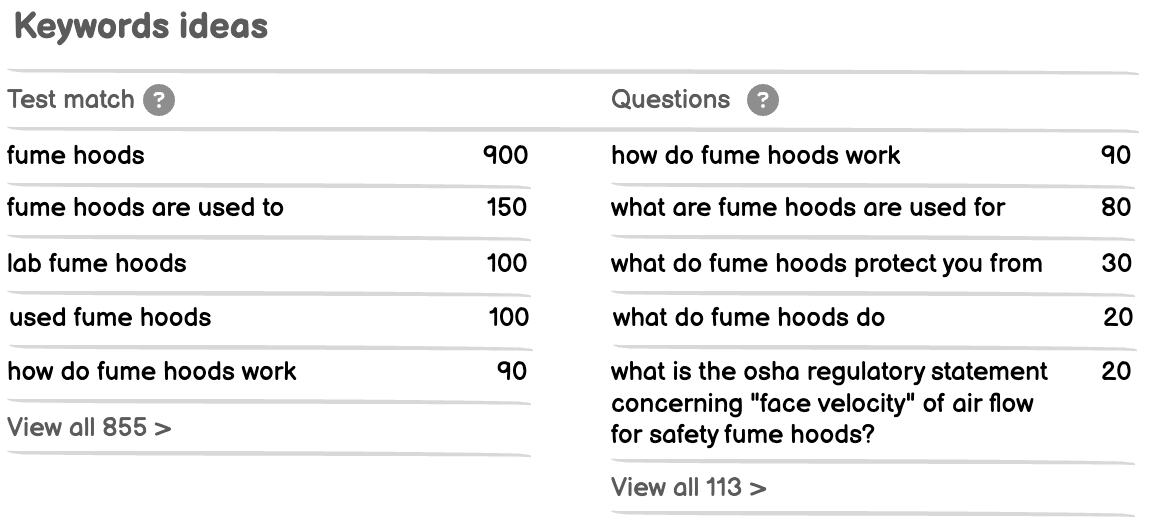This screenshot has height=531, width=1156.
Task: Click 'what are fume hoods are used for'
Action: coord(808,207)
